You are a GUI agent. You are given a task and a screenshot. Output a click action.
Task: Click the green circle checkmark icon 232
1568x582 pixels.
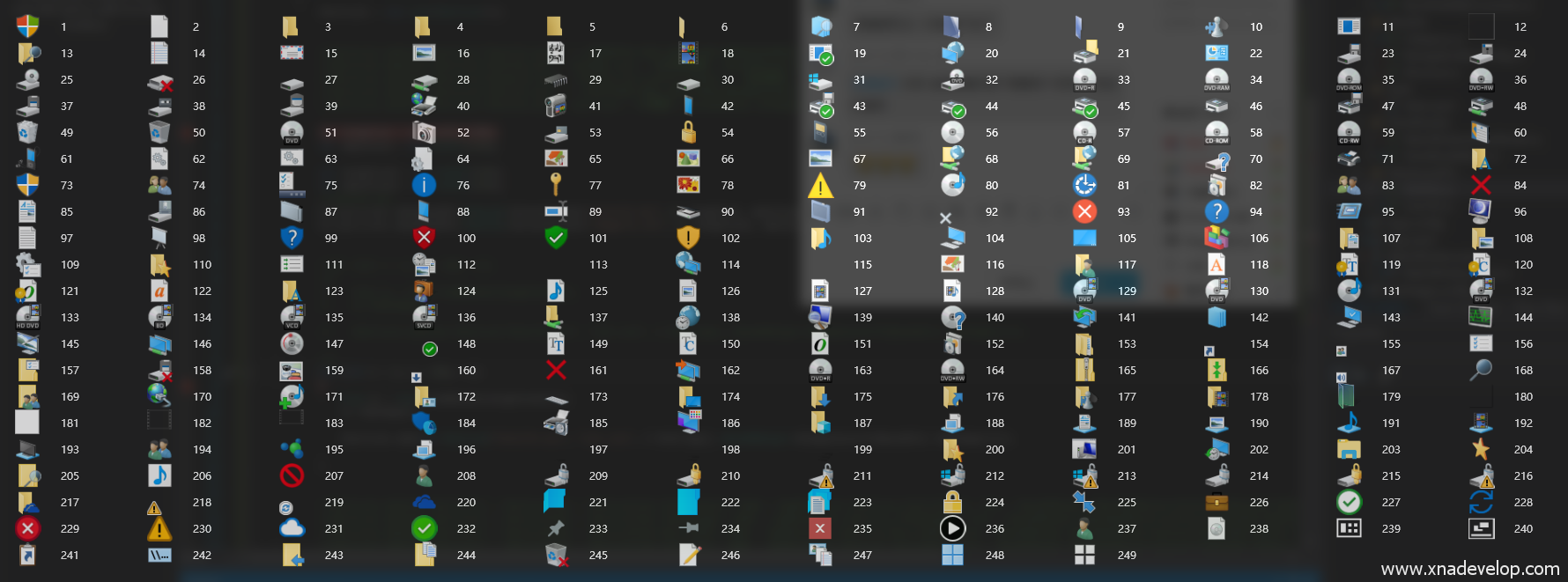[x=424, y=528]
